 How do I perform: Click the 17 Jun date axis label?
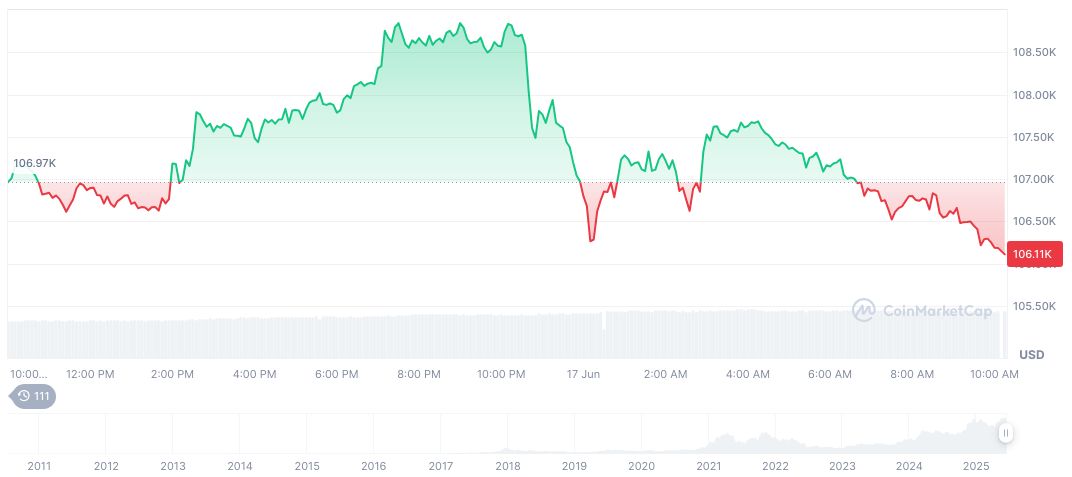[583, 374]
